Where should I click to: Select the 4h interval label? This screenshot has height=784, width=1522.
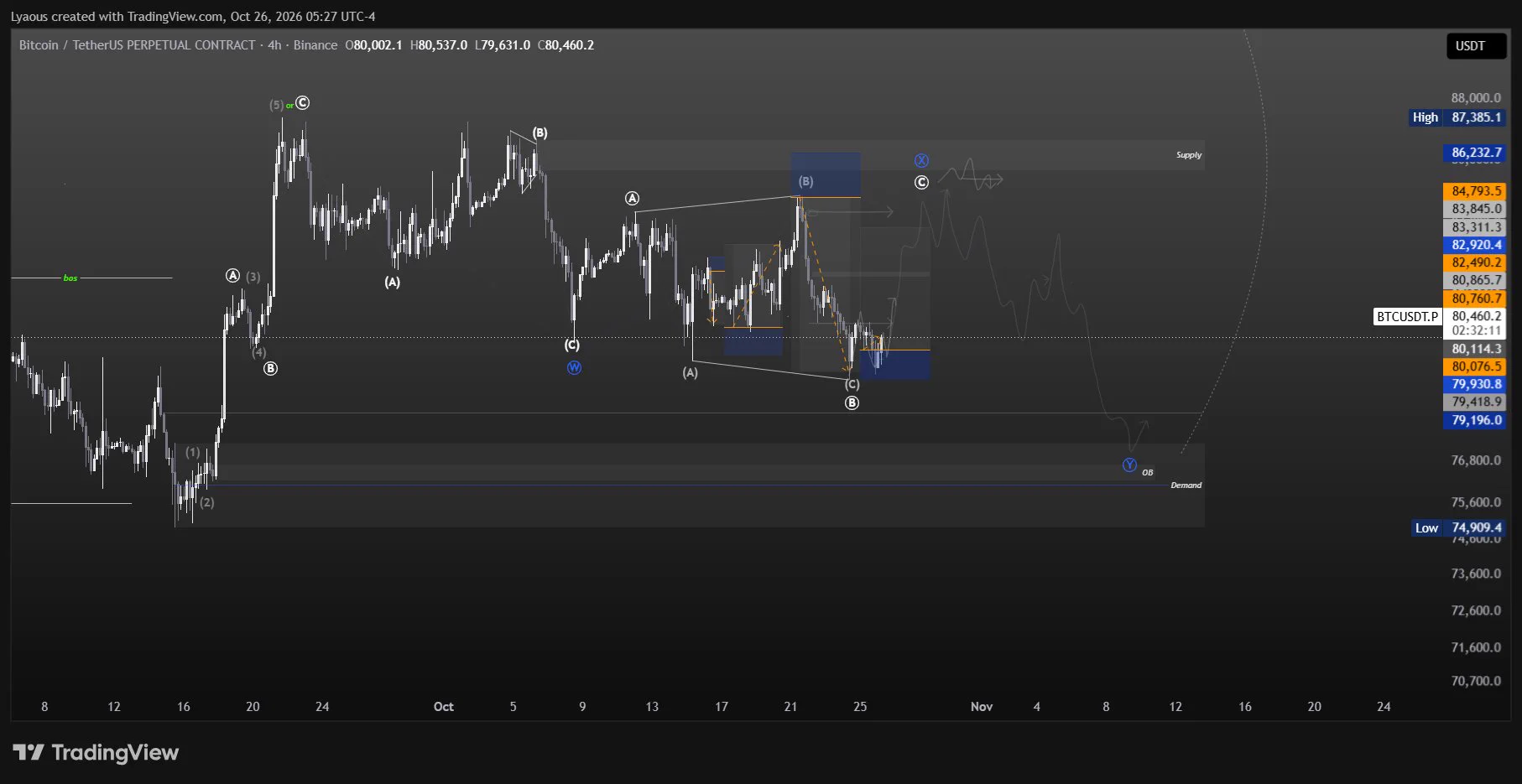pos(274,45)
